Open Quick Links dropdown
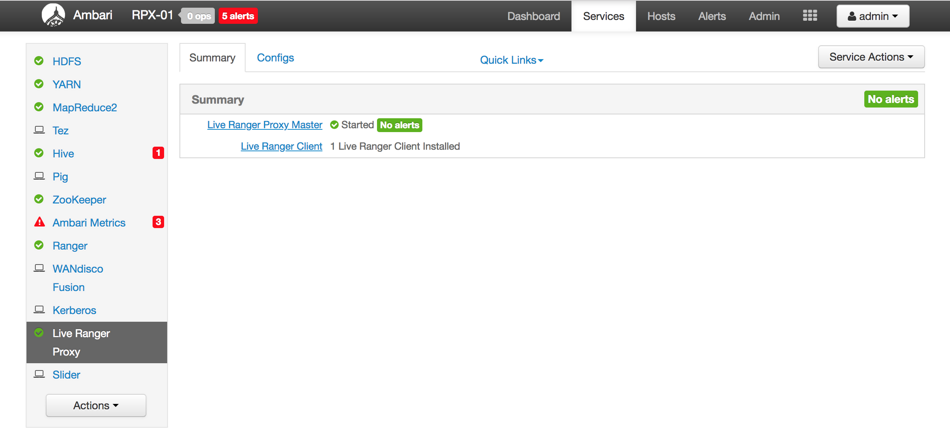Screen dimensions: 950x440 (x=511, y=60)
